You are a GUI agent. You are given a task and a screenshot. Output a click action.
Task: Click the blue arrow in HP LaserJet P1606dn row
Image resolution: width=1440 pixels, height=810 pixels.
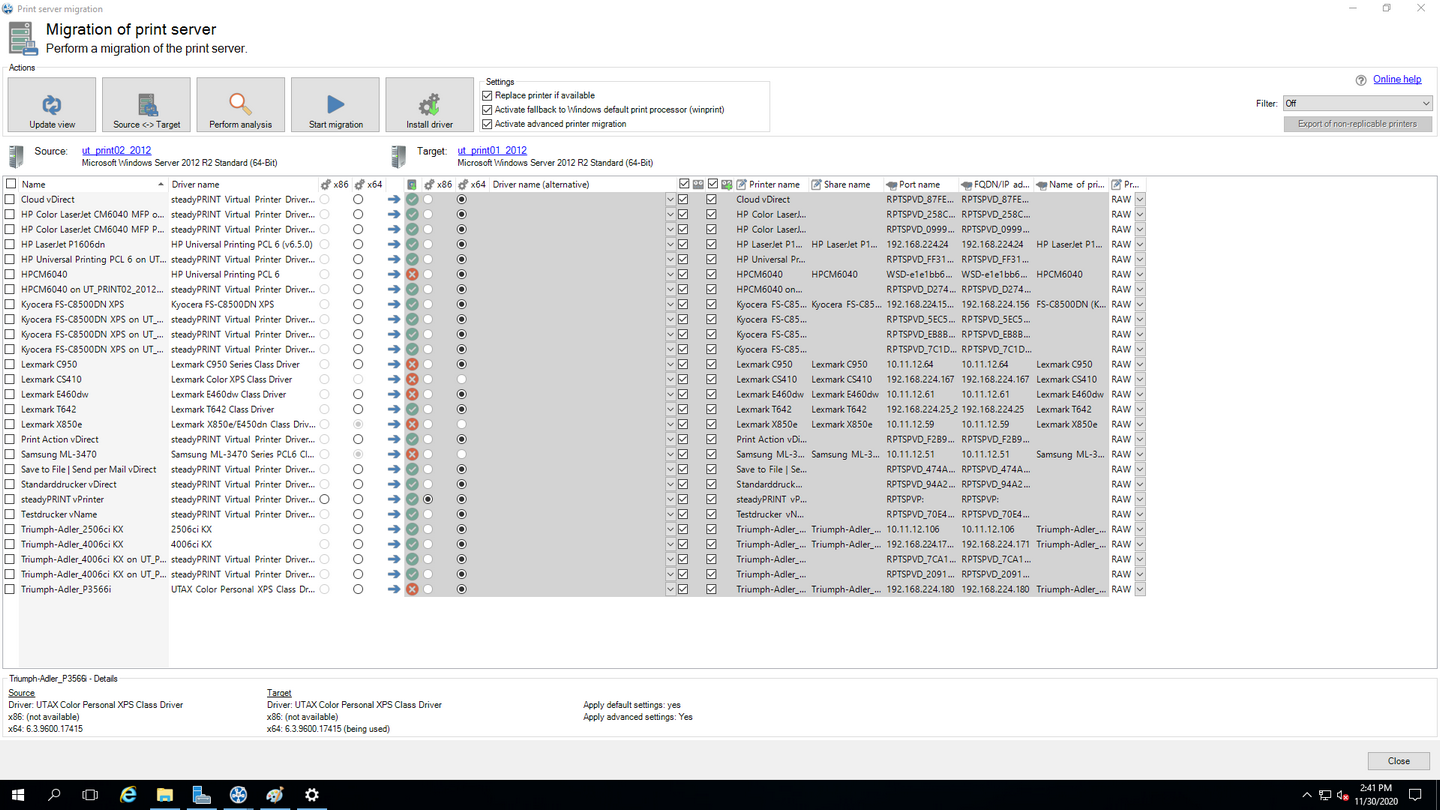[x=394, y=244]
